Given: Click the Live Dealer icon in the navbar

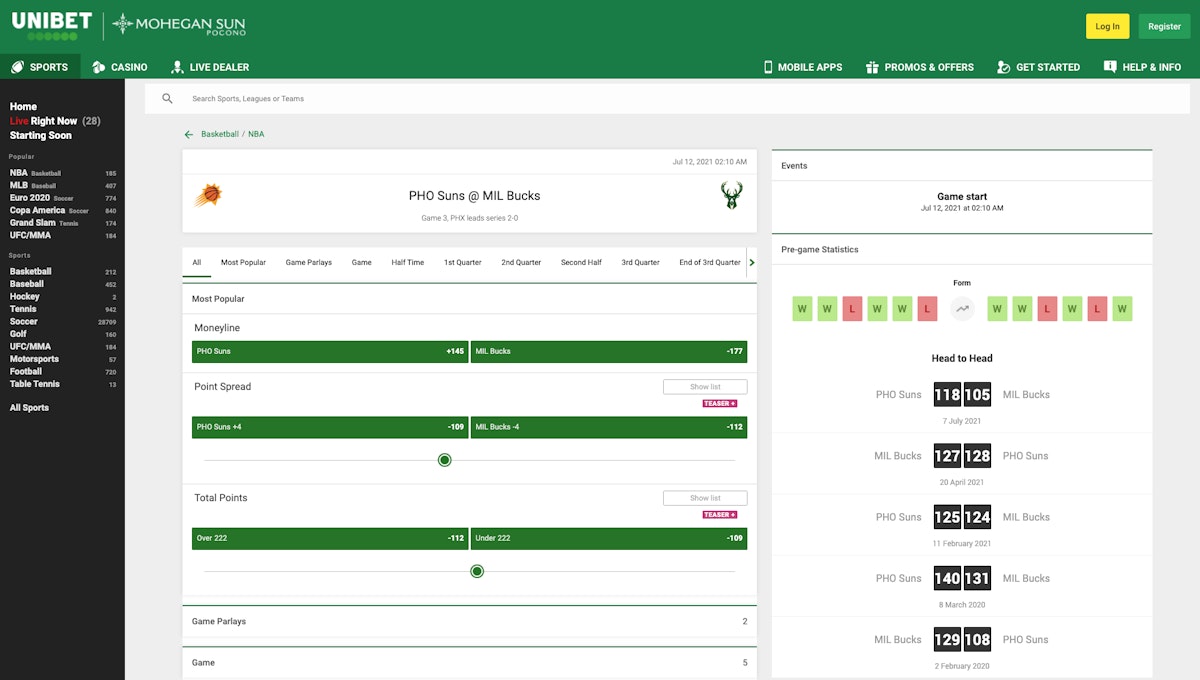Looking at the screenshot, I should 177,67.
